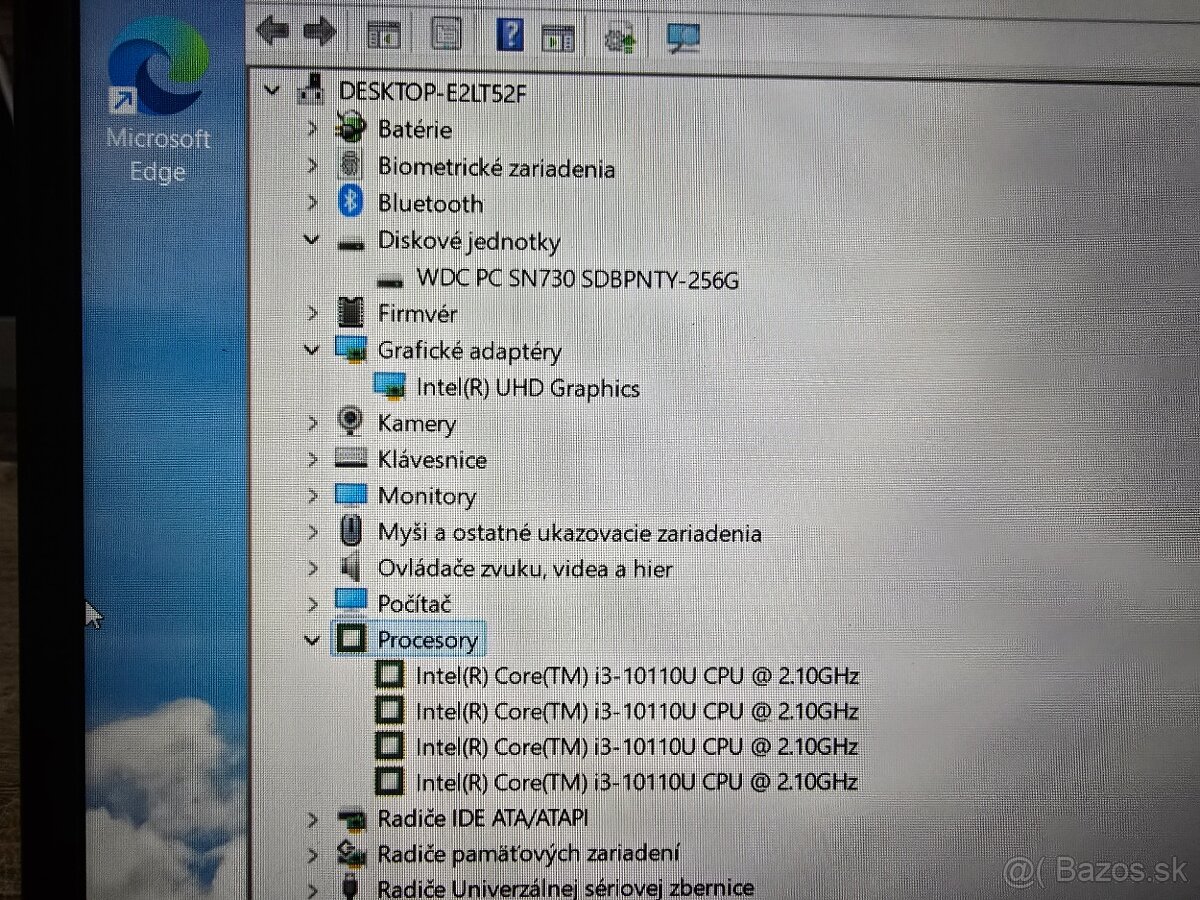Select Radiče Univerzálnej sériovej zbernice label
Image resolution: width=1200 pixels, height=900 pixels.
pos(565,887)
